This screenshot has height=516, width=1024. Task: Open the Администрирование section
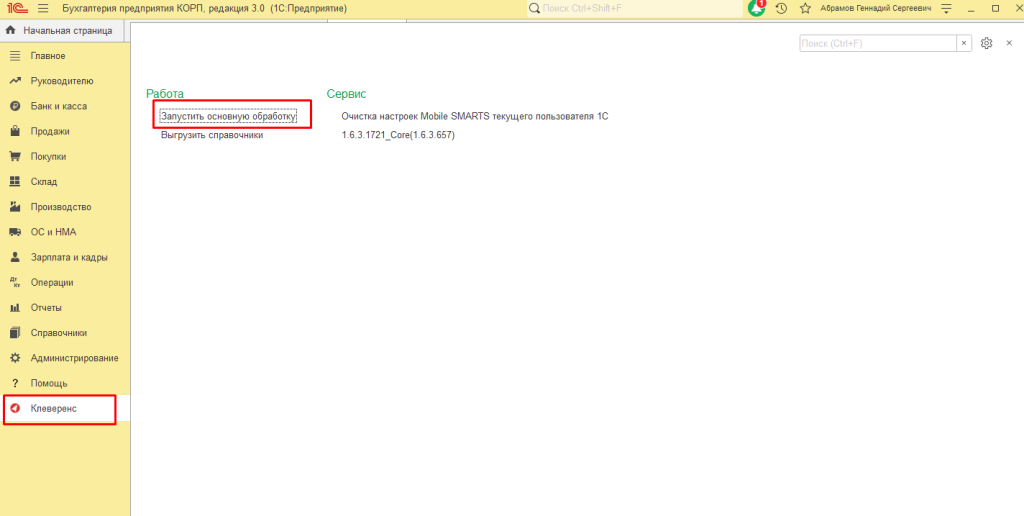tap(74, 358)
